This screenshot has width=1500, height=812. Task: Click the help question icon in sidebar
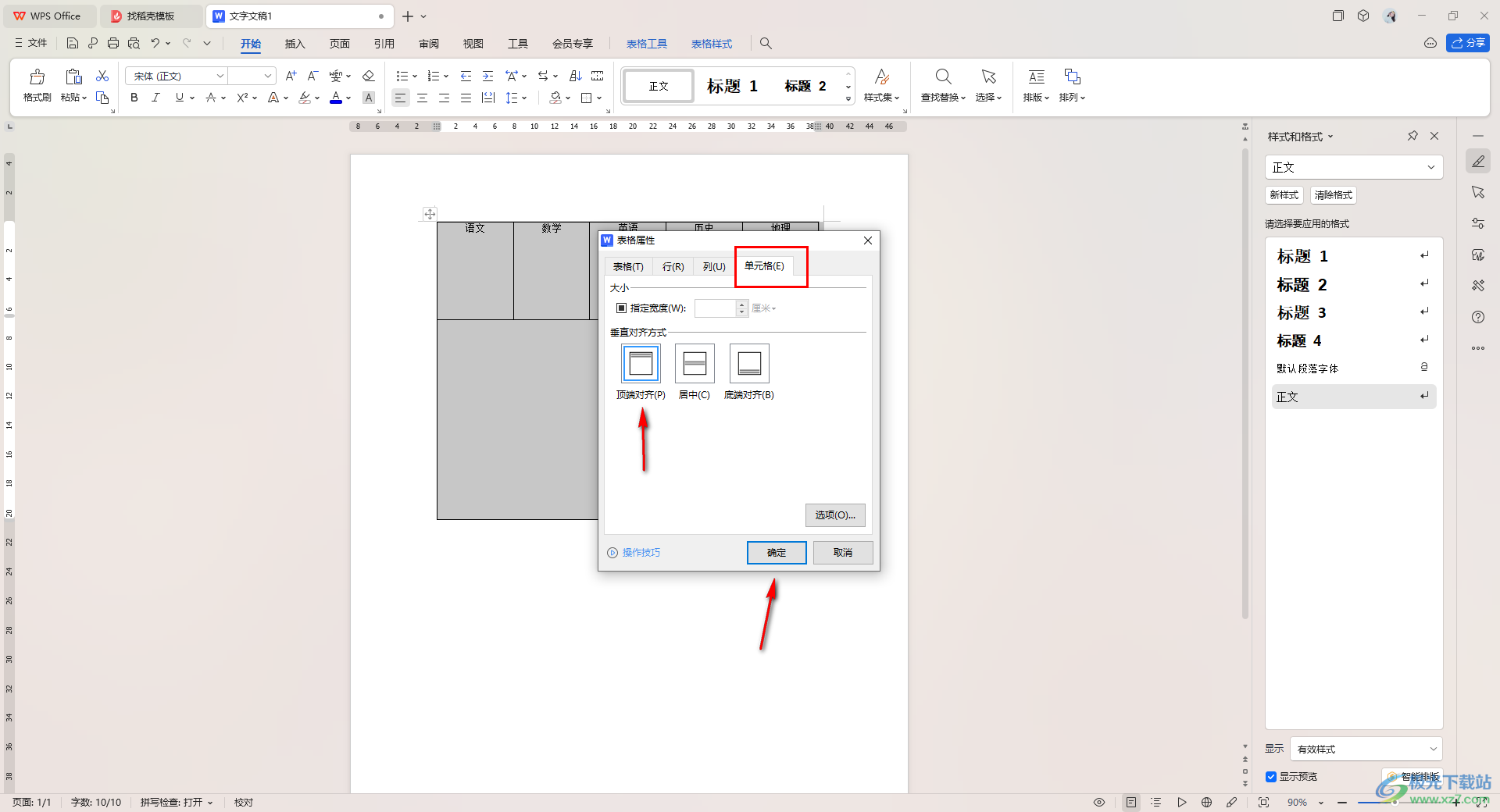click(1478, 317)
